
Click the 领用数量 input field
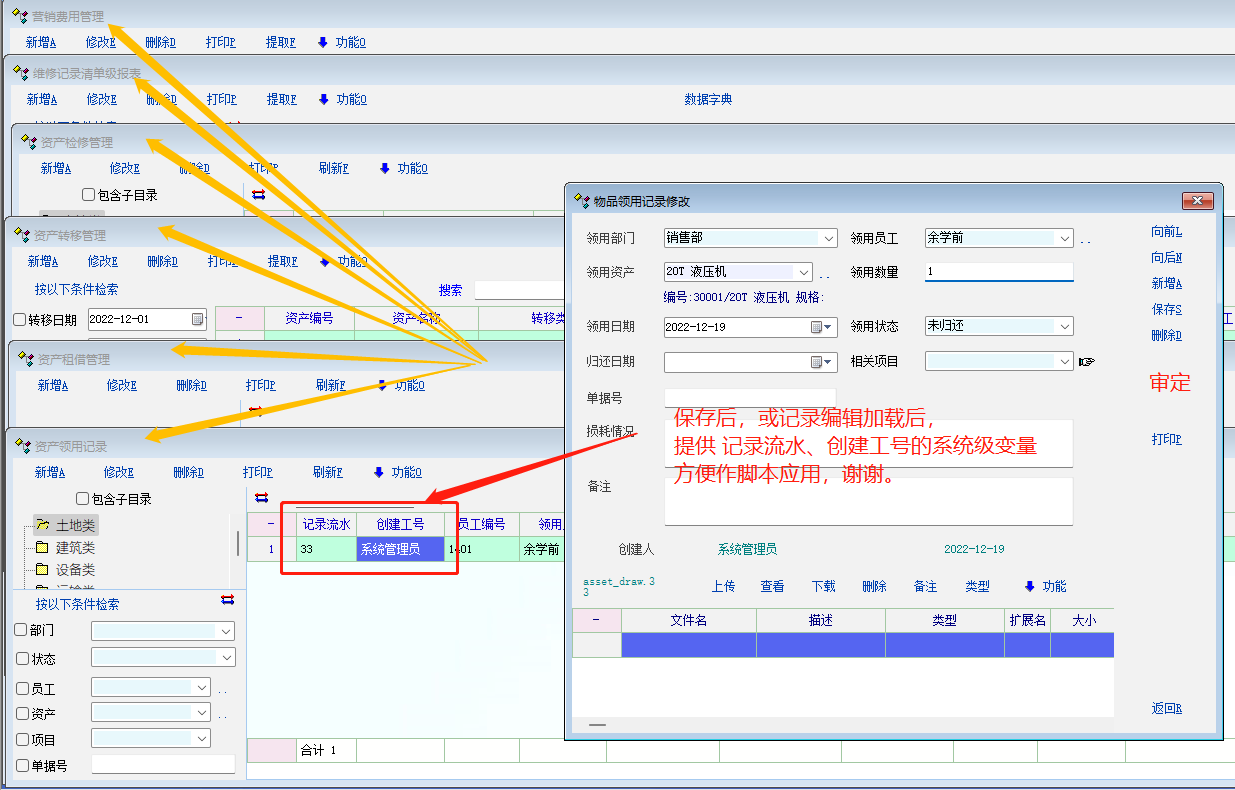coord(998,272)
